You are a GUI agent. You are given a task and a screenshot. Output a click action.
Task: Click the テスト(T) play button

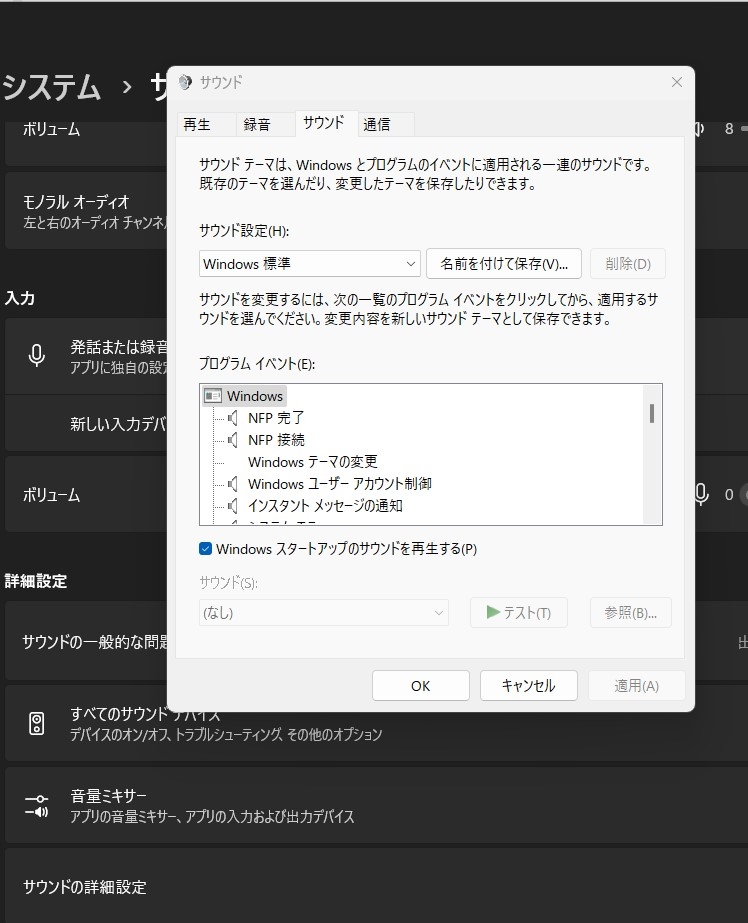(518, 613)
